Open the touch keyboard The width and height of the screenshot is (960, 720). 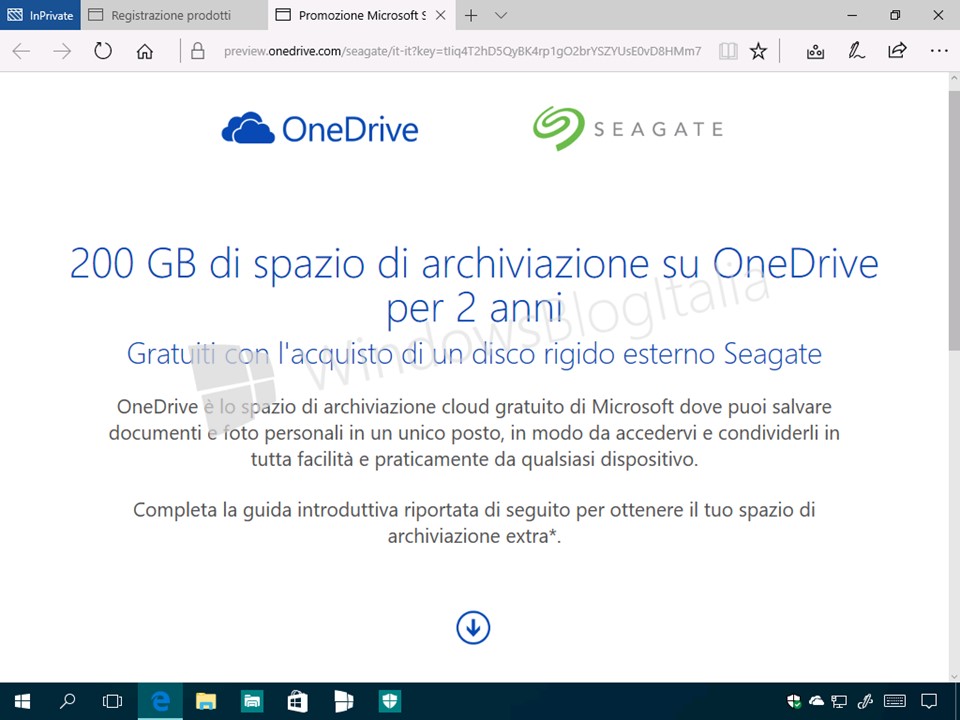click(x=895, y=701)
